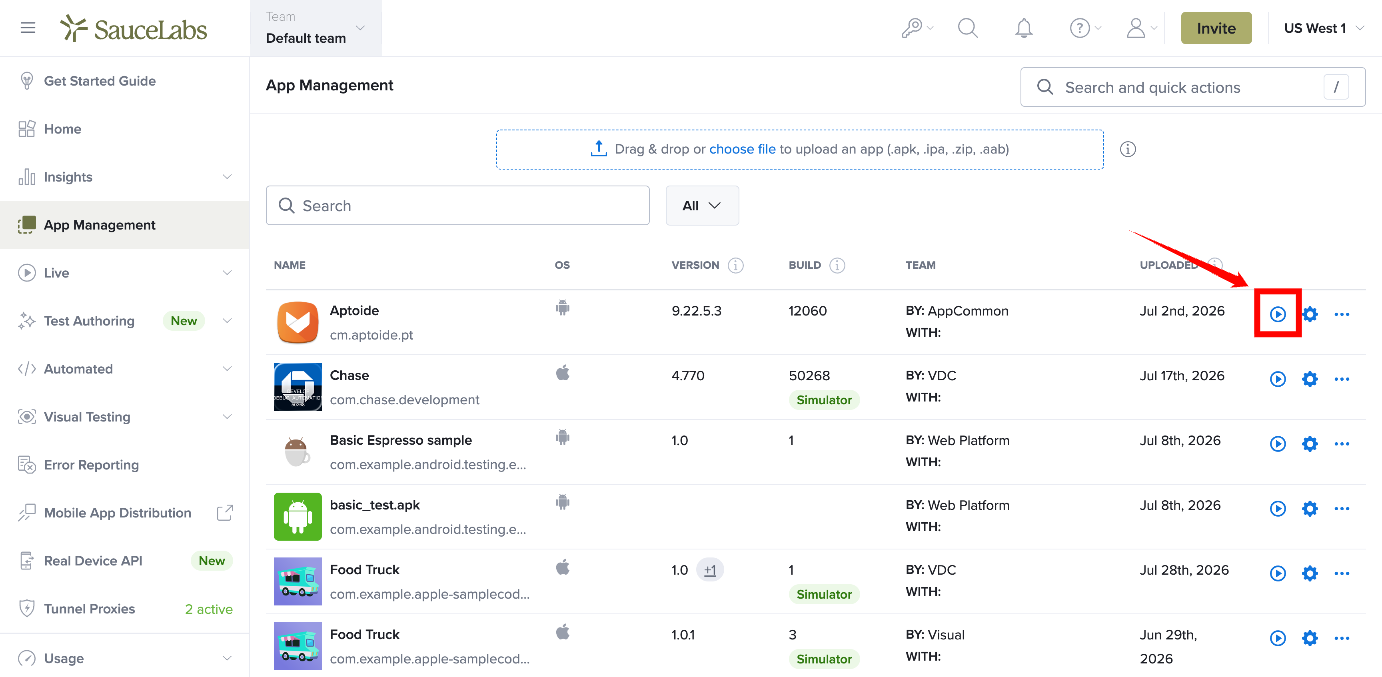Viewport: 1382px width, 677px height.
Task: Click the Simulator badge on Chase row
Action: 824,400
